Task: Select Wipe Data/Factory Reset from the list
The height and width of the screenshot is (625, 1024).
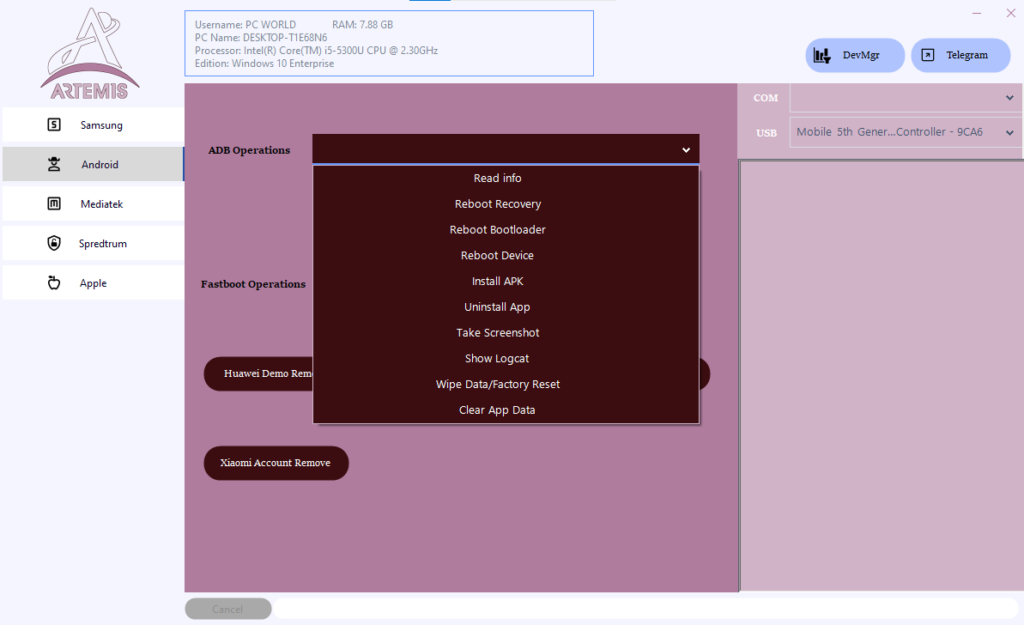Action: pos(497,383)
